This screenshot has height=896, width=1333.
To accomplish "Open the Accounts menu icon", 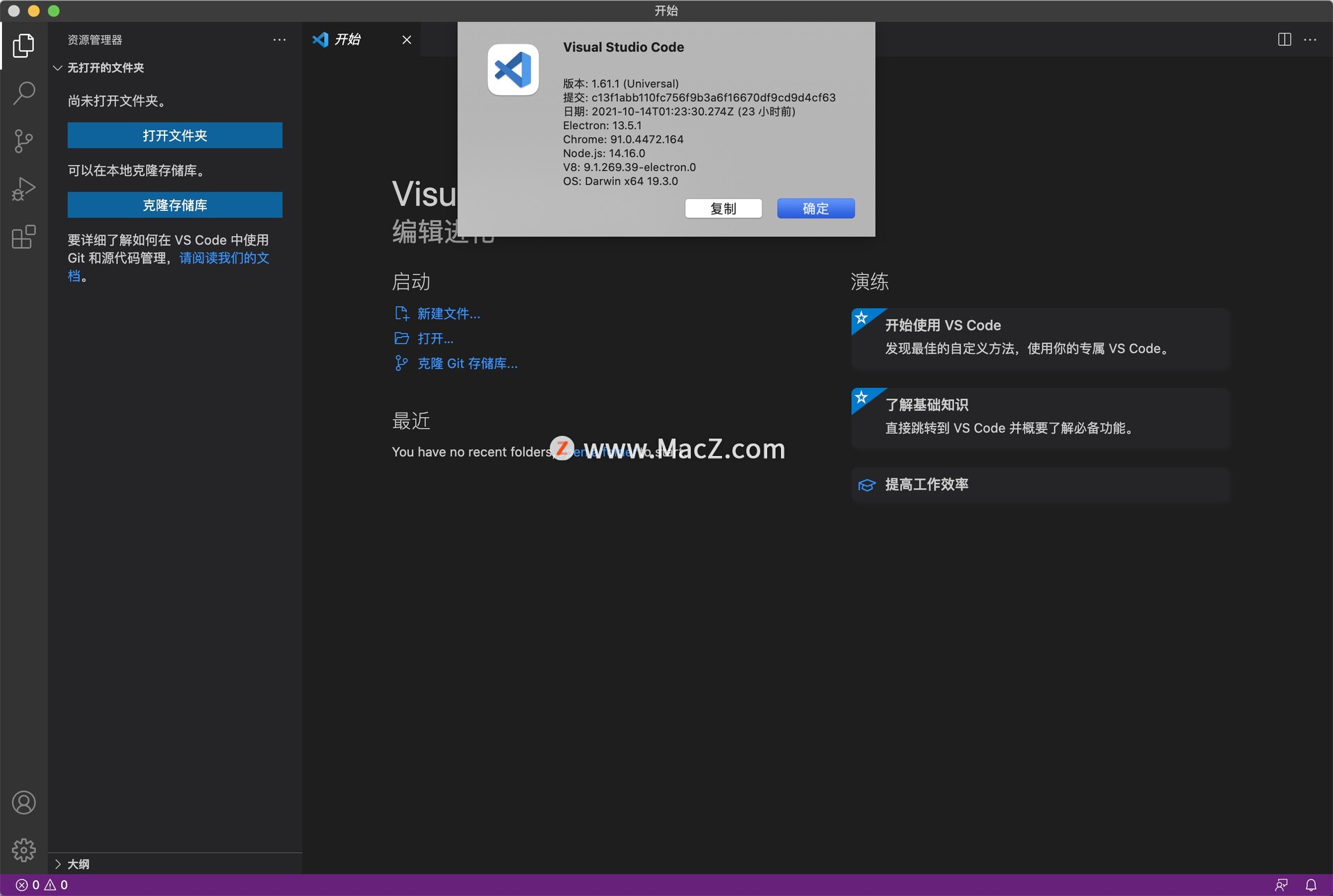I will click(24, 802).
